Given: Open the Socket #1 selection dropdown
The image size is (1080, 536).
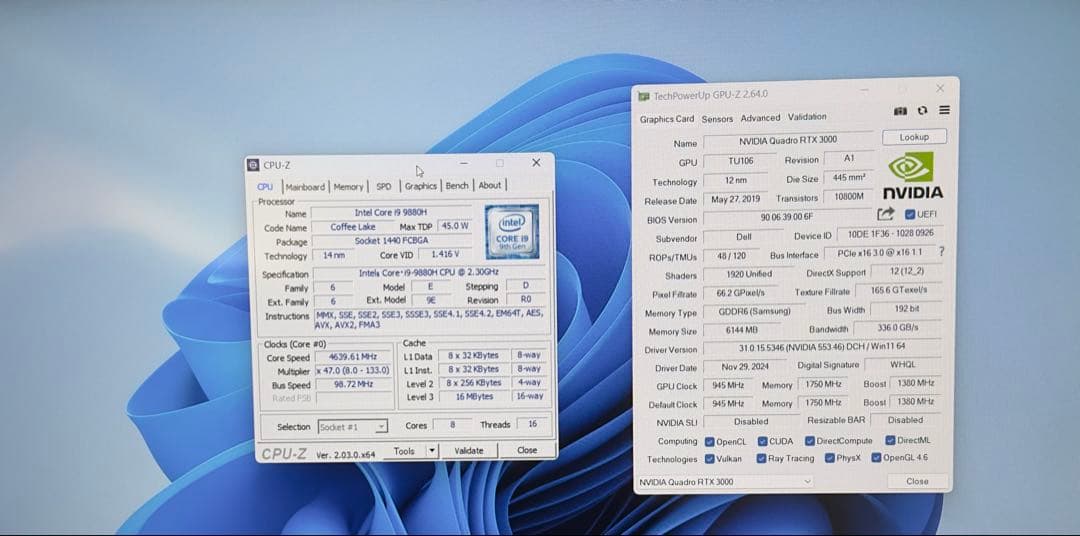Looking at the screenshot, I should 352,427.
